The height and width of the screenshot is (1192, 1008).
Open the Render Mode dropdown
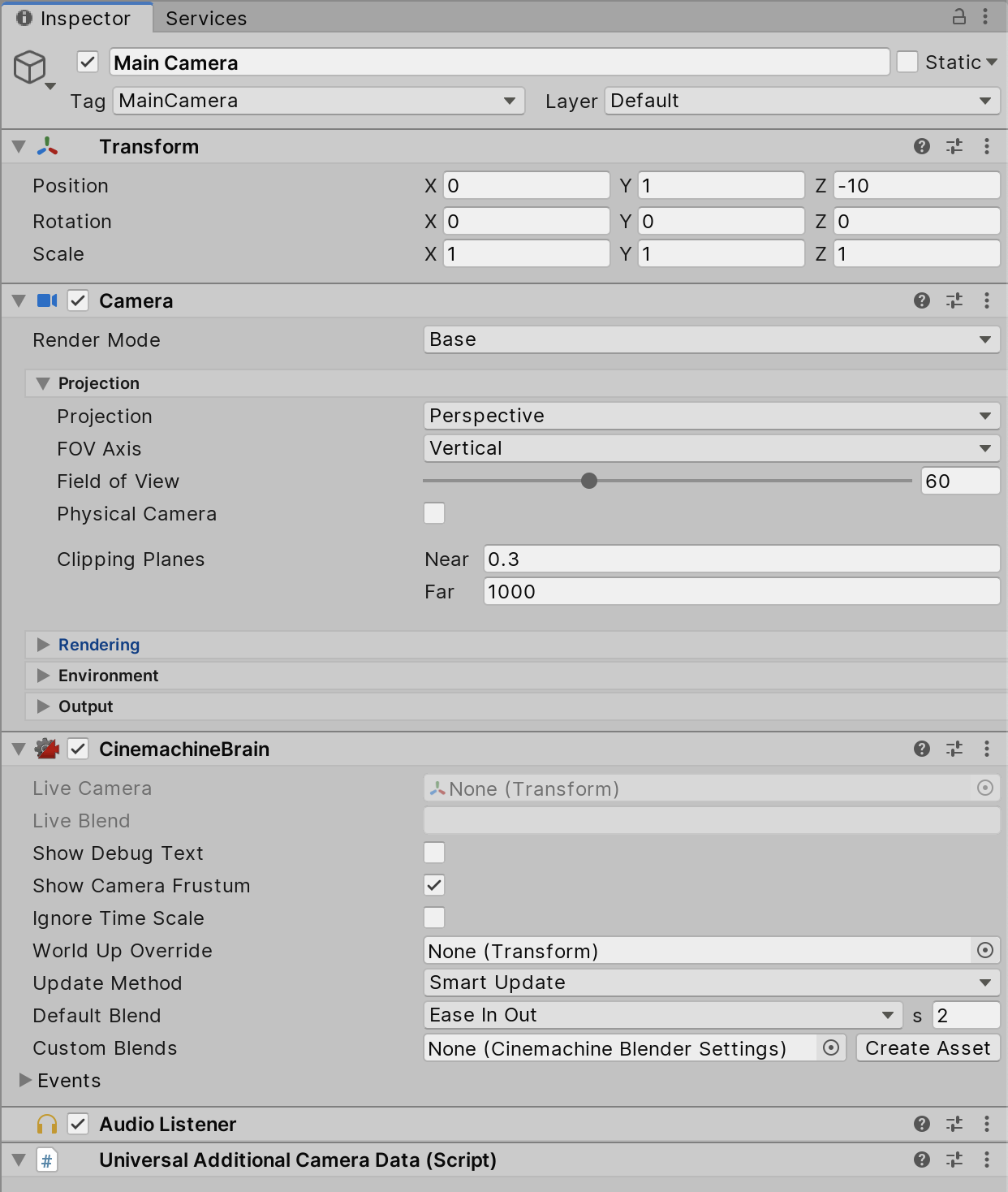pos(711,339)
